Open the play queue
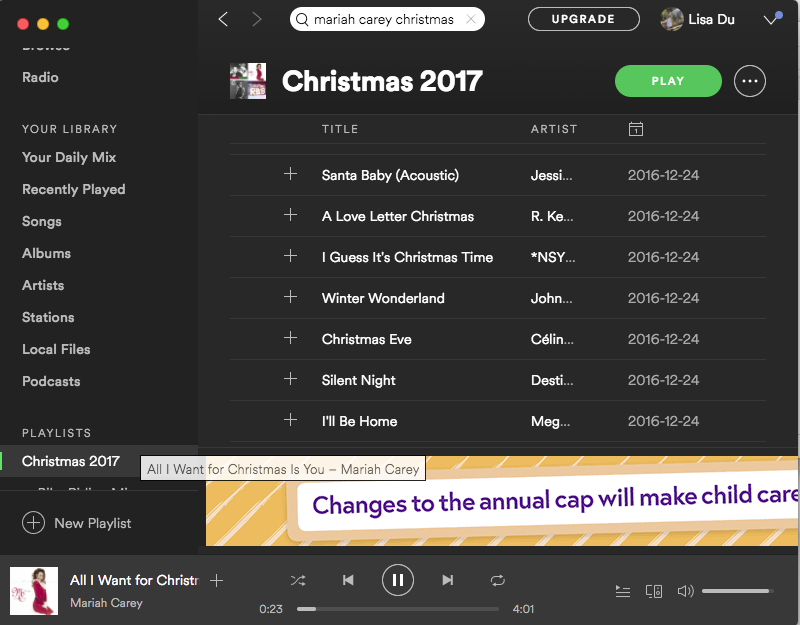The image size is (800, 625). (x=622, y=591)
